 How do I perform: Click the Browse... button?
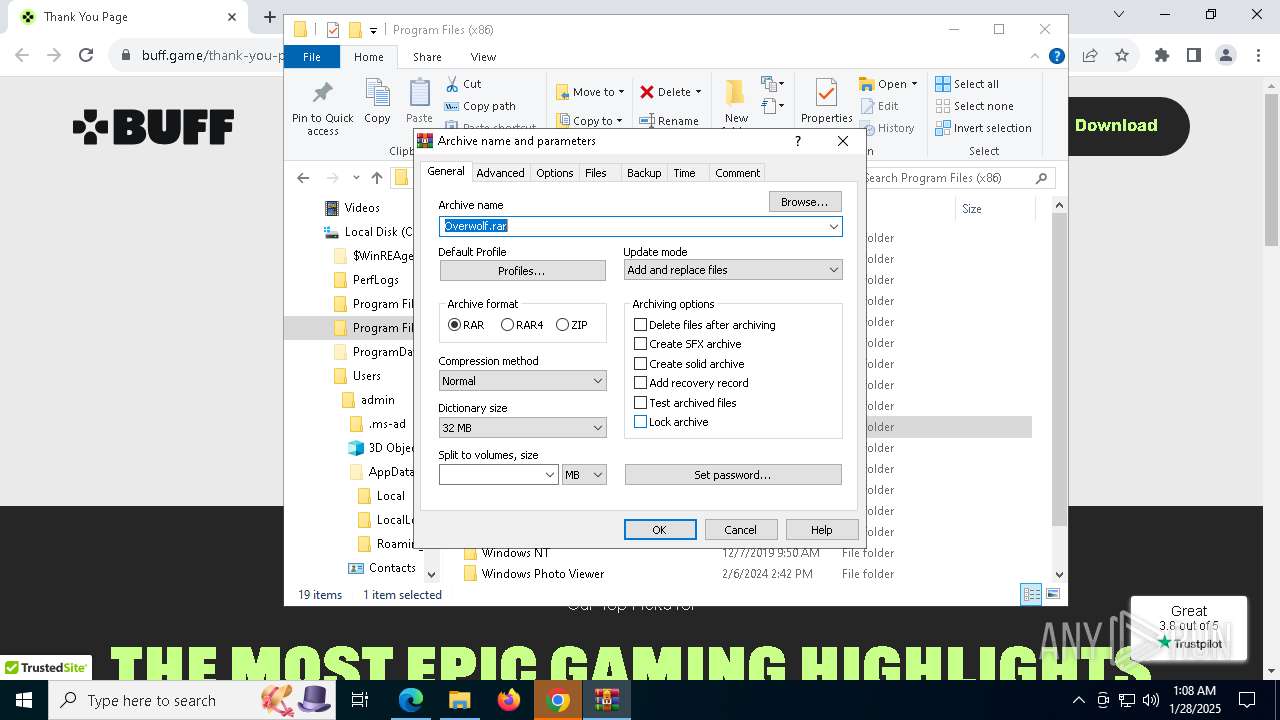[805, 202]
